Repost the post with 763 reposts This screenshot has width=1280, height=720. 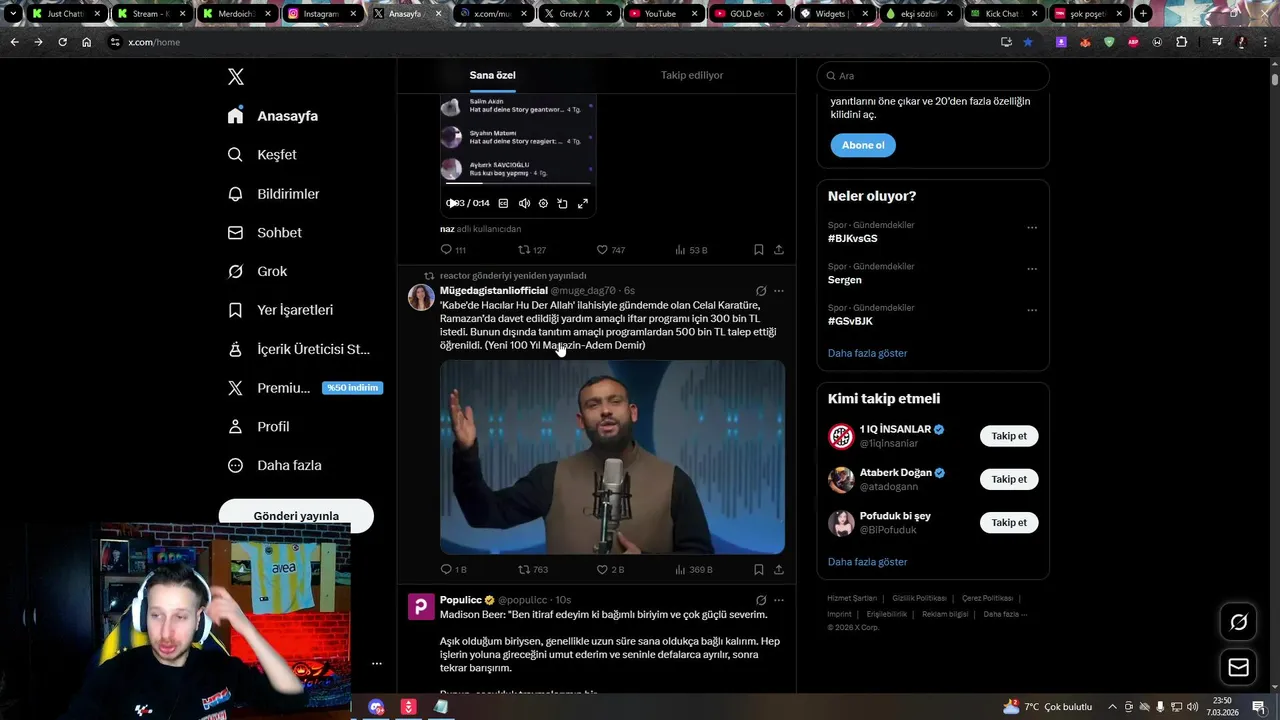(x=532, y=570)
